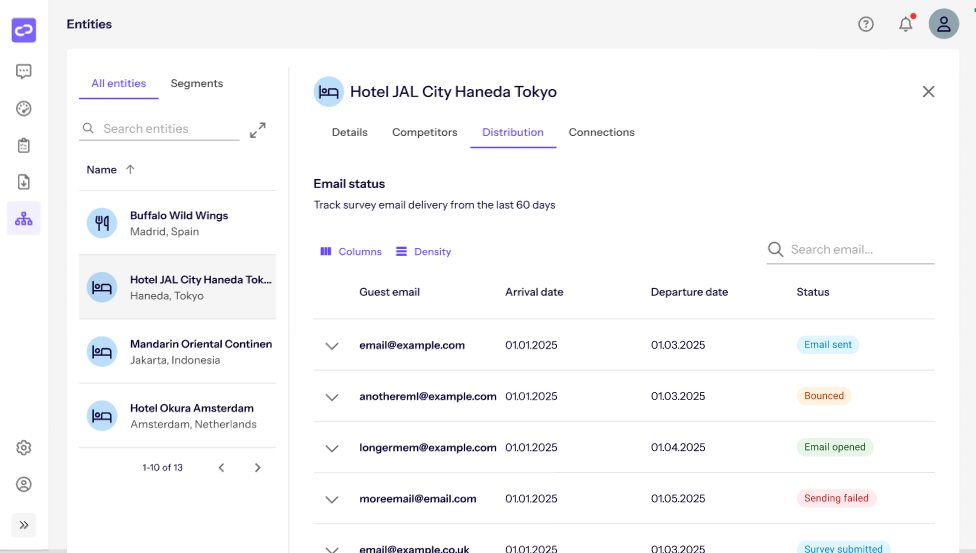Click Hotel Okura Amsterdam bed icon
The height and width of the screenshot is (553, 976).
click(x=101, y=415)
